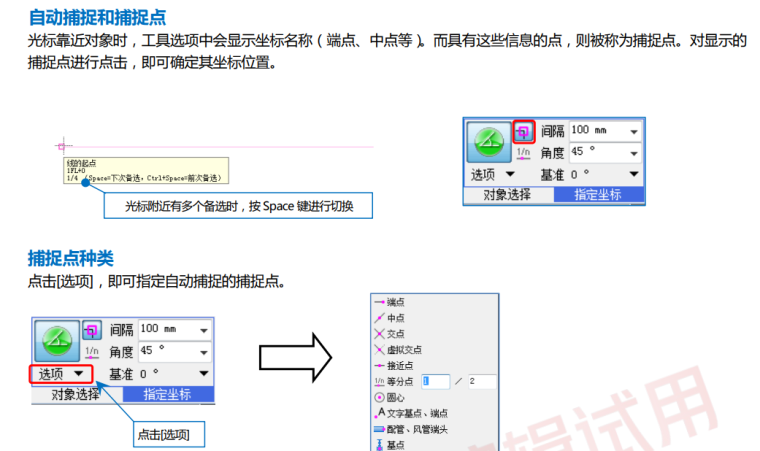This screenshot has height=451, width=760.
Task: Click the 等分点 denominator field showing 2
Action: coord(481,381)
